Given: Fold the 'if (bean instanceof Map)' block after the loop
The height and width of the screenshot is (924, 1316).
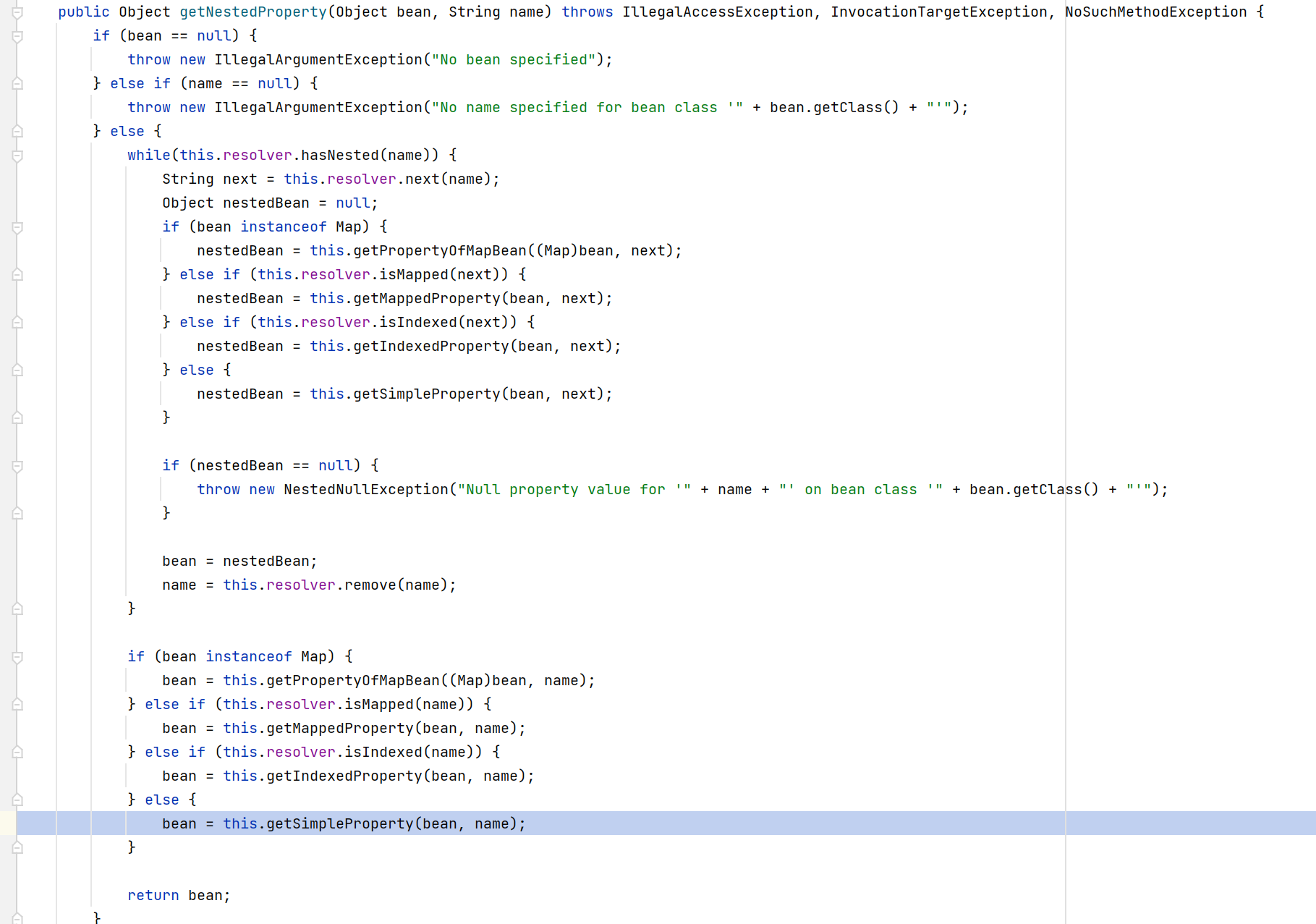Looking at the screenshot, I should [17, 657].
